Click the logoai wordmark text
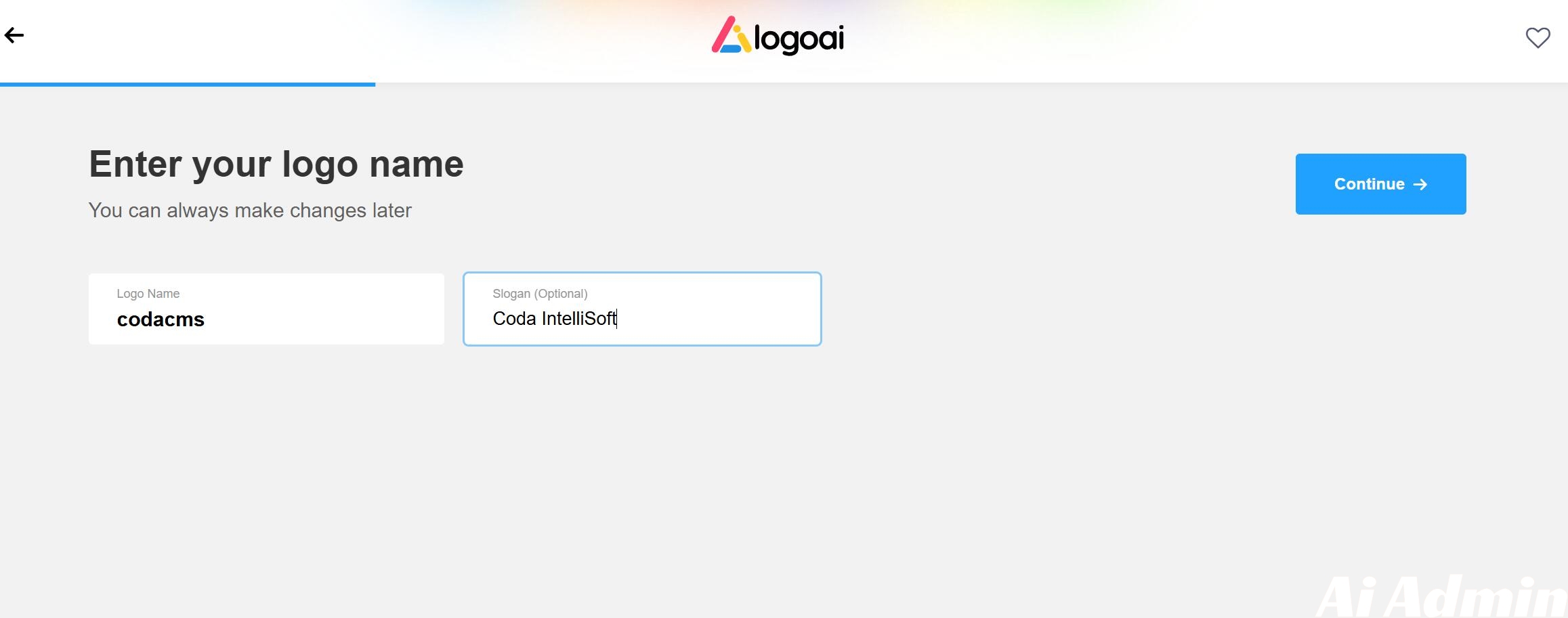Image resolution: width=1568 pixels, height=618 pixels. [x=799, y=39]
